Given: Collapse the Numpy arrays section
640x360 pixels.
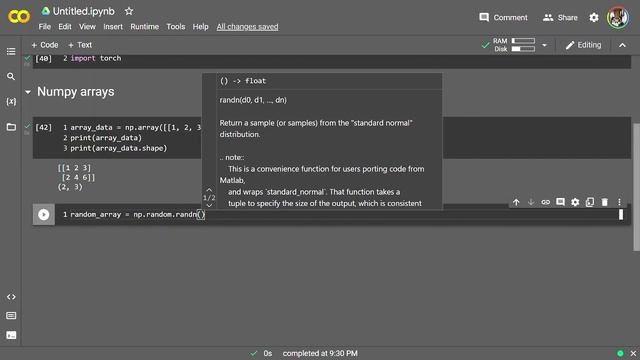Looking at the screenshot, I should click(x=28, y=92).
